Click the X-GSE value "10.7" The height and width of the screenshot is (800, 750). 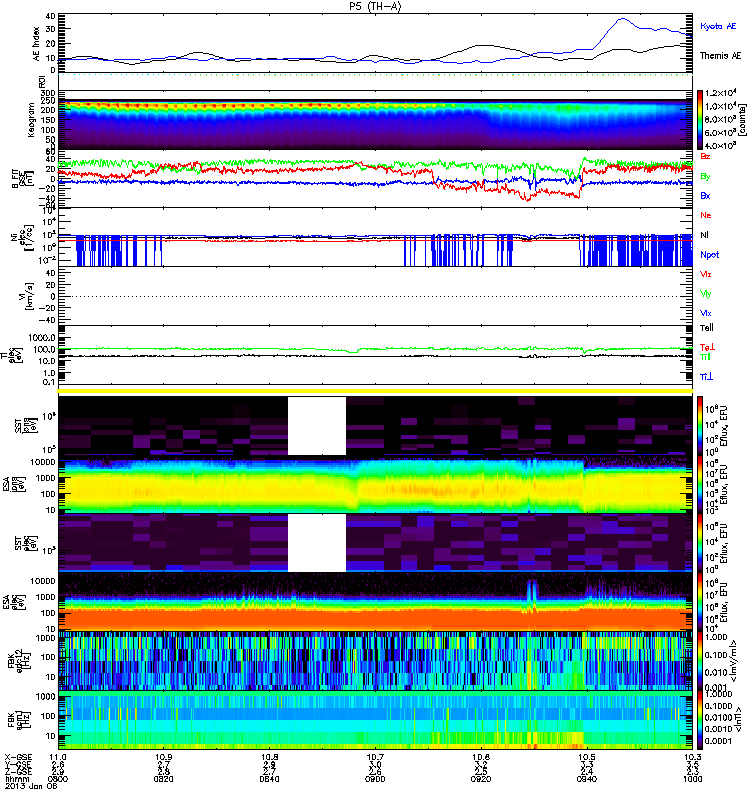pyautogui.click(x=375, y=757)
